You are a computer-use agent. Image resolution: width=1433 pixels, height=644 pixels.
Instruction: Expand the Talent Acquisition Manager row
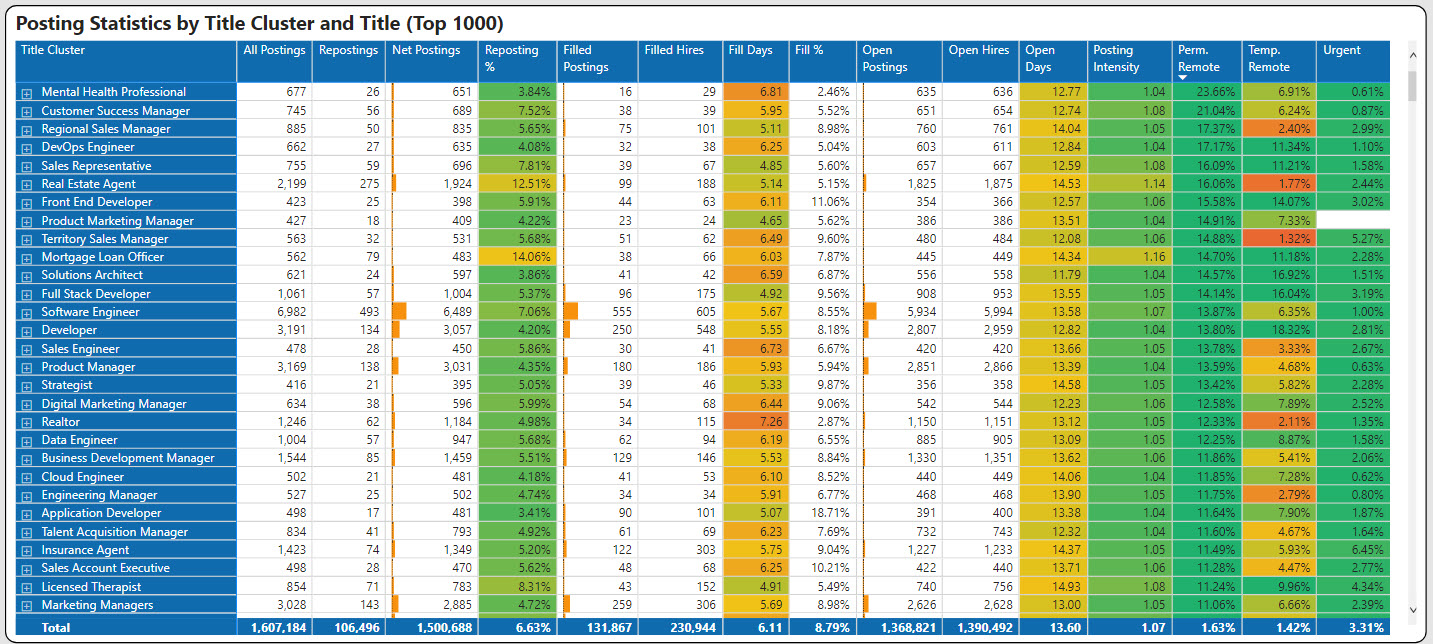(27, 533)
